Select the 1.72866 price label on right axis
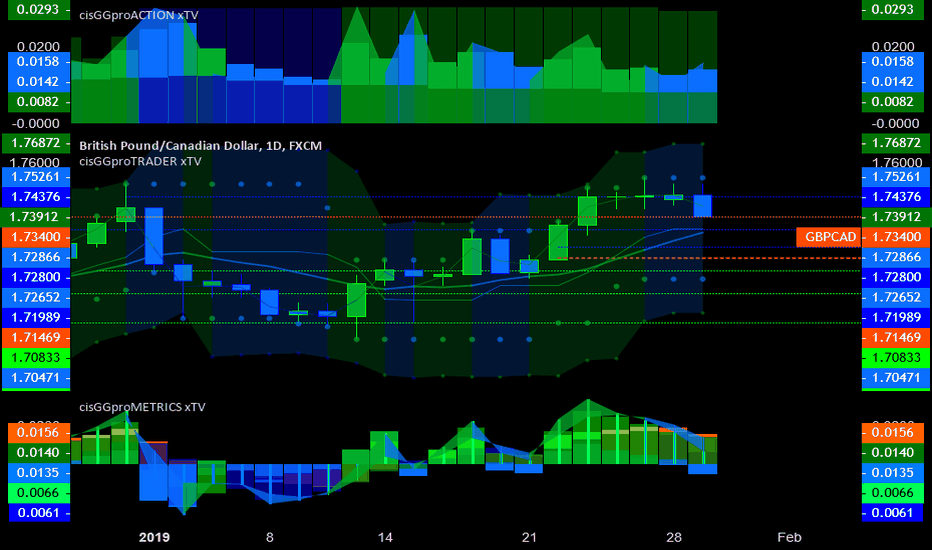932x550 pixels. point(896,257)
